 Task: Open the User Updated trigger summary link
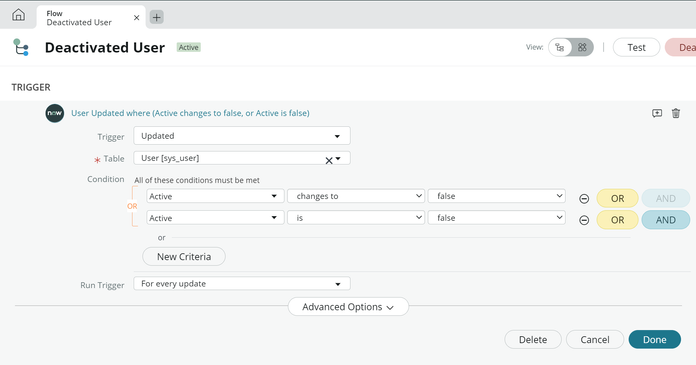click(190, 113)
